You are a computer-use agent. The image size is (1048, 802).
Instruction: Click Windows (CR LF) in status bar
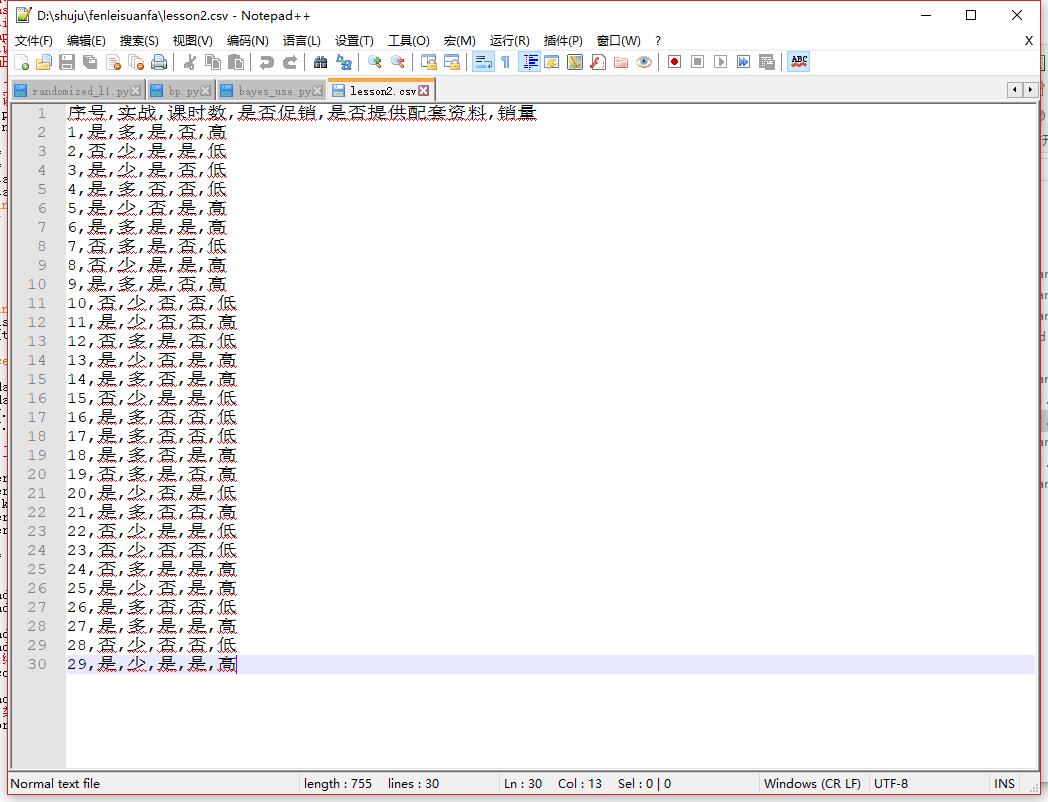point(812,783)
